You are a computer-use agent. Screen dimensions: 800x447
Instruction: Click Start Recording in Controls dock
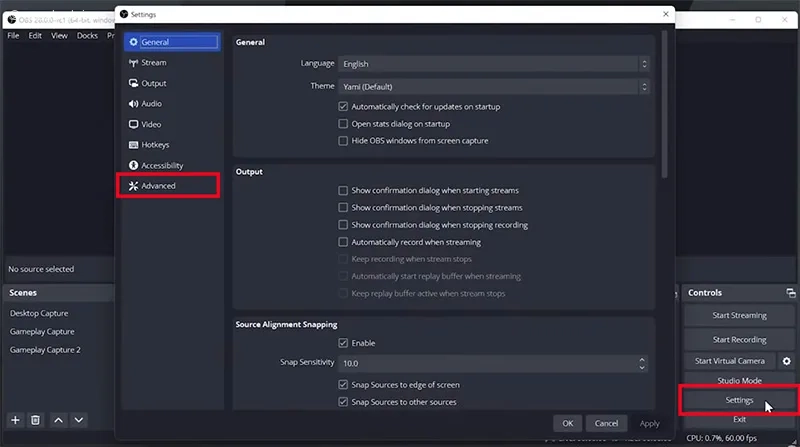pos(739,340)
